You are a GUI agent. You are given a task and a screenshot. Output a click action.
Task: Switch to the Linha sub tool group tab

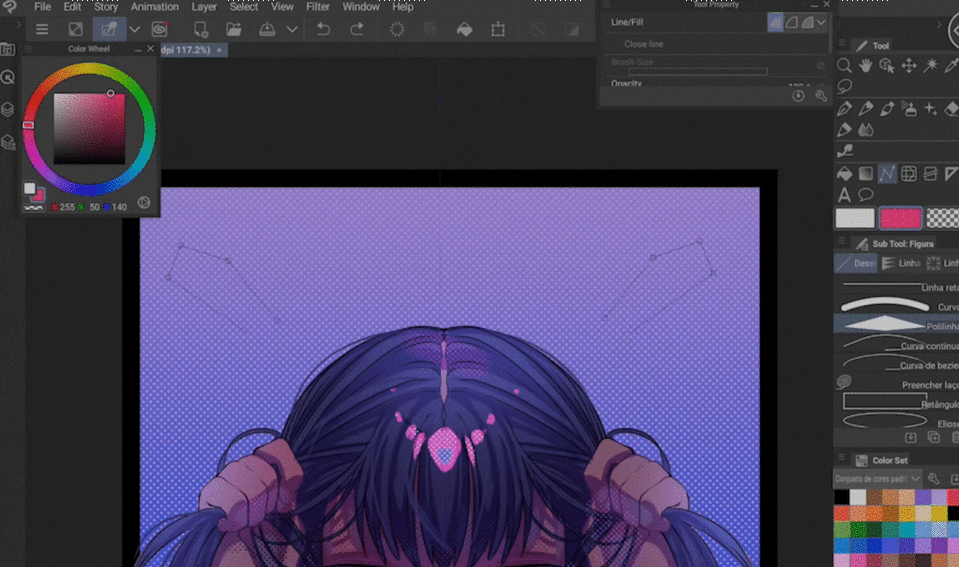coord(901,263)
